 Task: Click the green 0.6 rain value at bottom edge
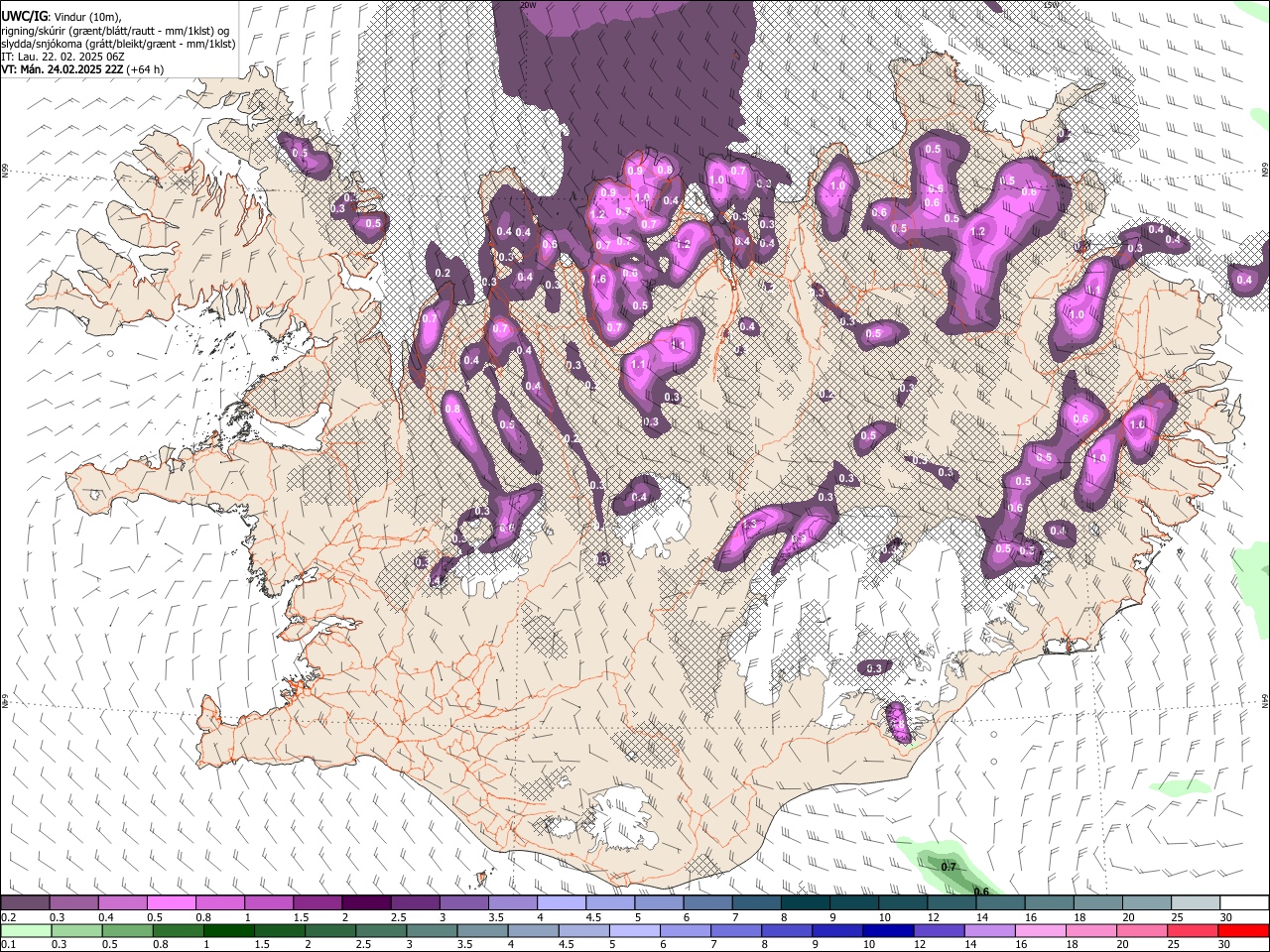(x=981, y=892)
